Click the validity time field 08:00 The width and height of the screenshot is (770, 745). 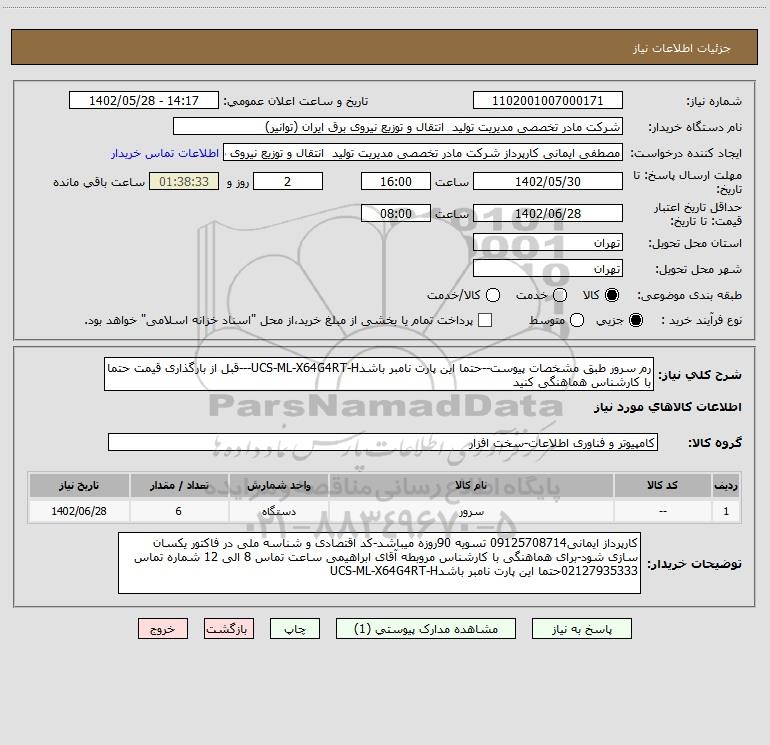(396, 214)
